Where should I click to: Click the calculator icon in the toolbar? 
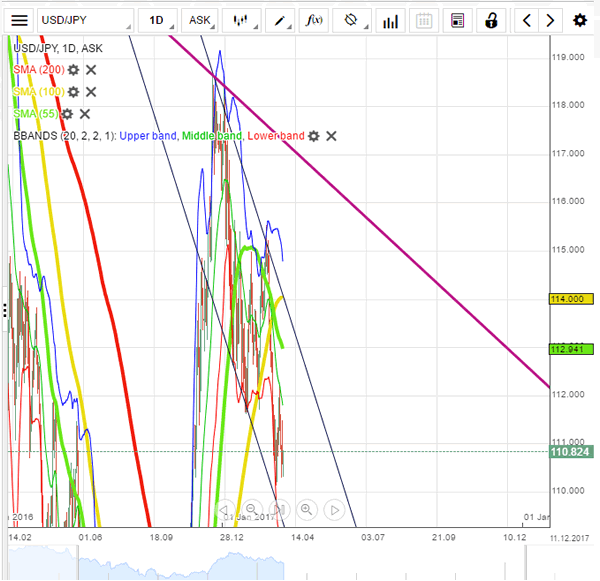pyautogui.click(x=457, y=20)
